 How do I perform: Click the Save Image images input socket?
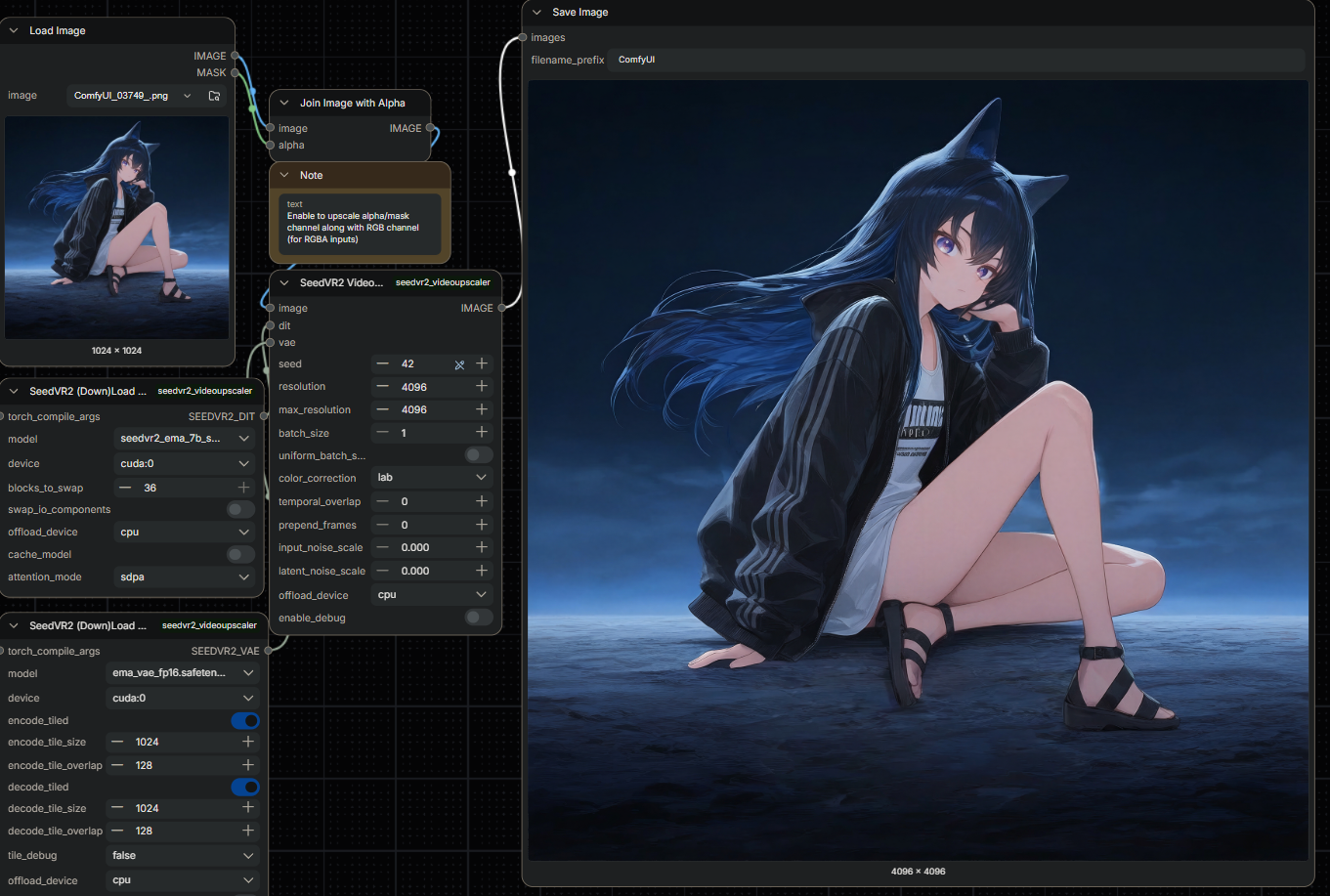coord(524,37)
